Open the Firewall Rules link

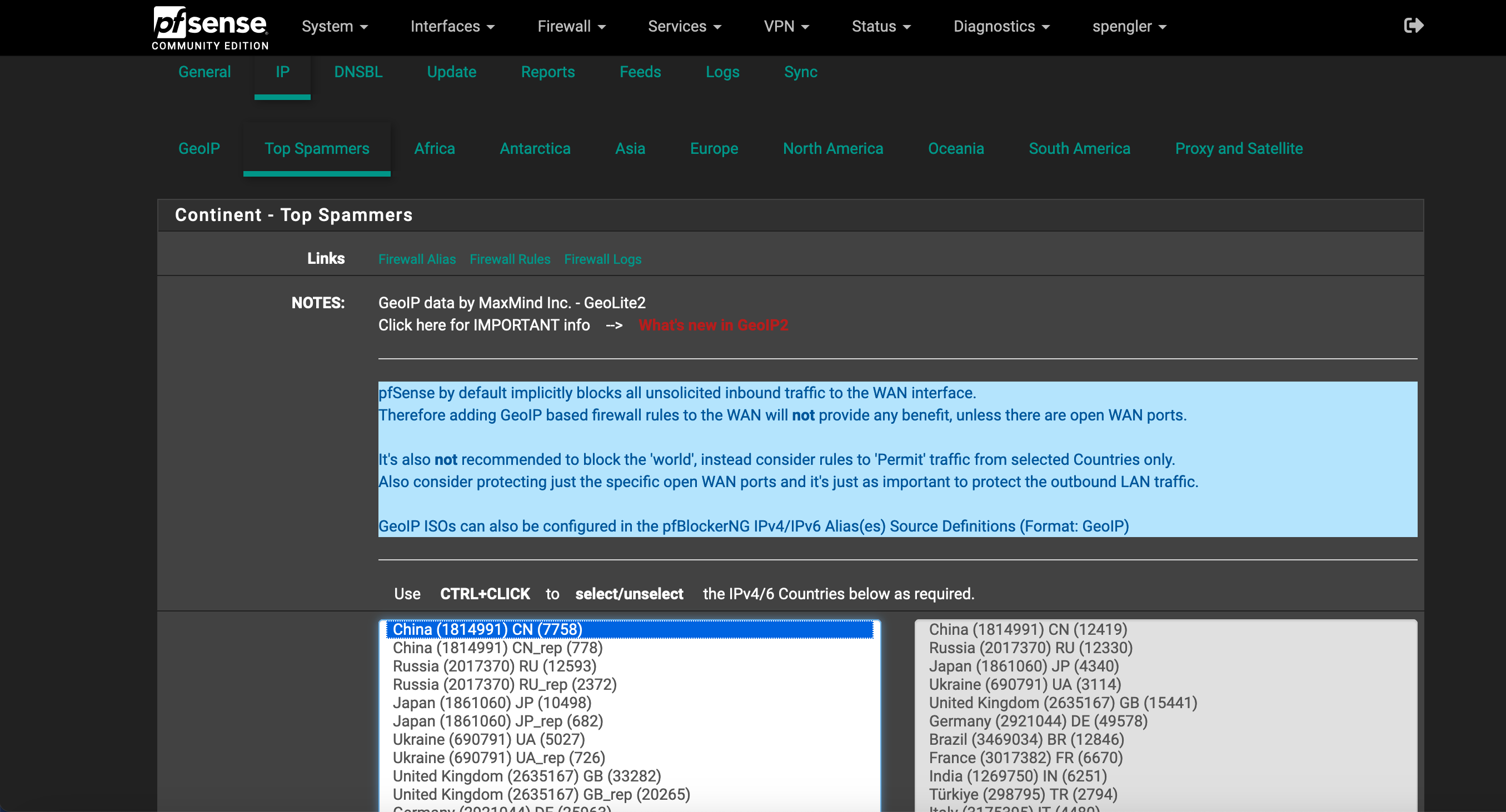[x=509, y=259]
